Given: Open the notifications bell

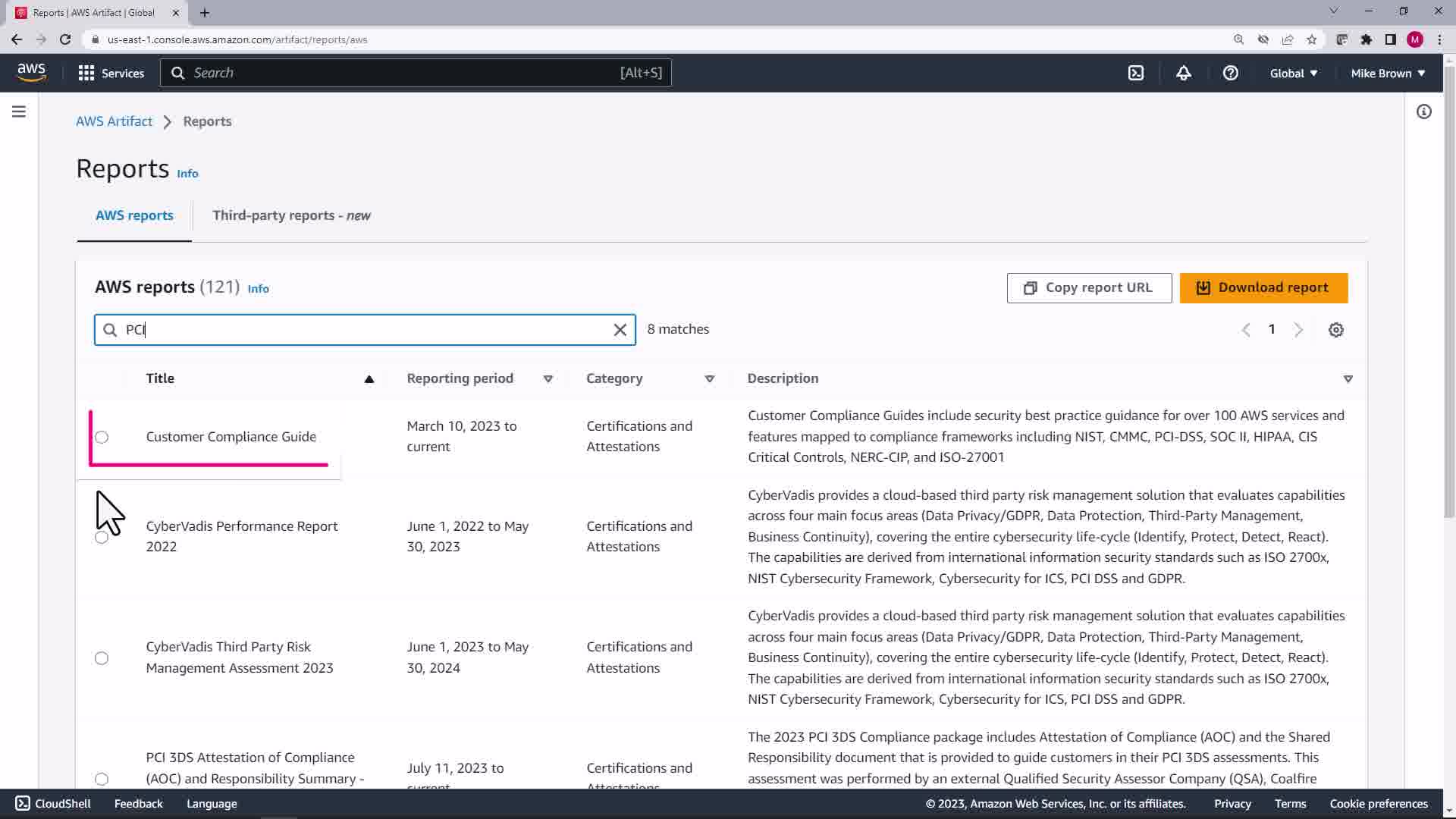Looking at the screenshot, I should [x=1183, y=73].
